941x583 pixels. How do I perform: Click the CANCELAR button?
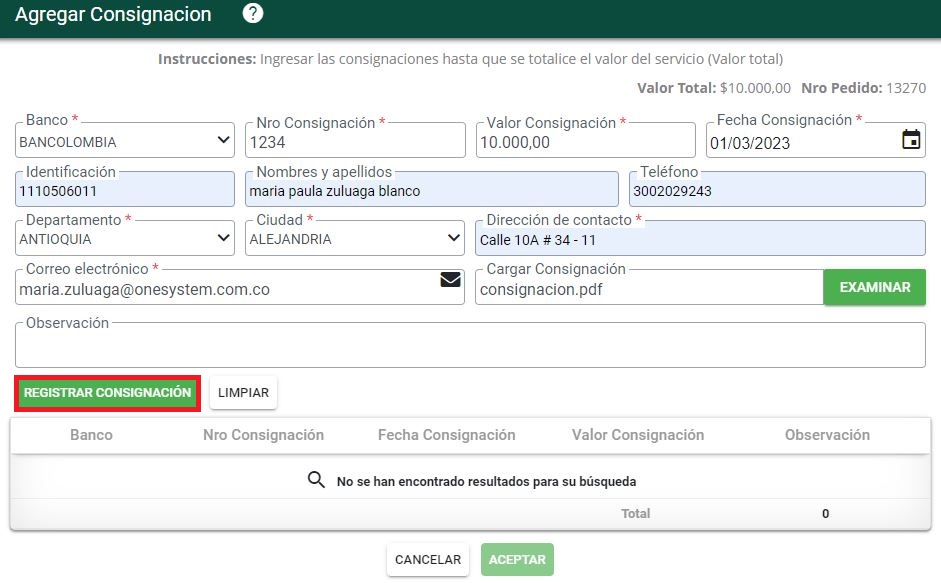pyautogui.click(x=428, y=560)
